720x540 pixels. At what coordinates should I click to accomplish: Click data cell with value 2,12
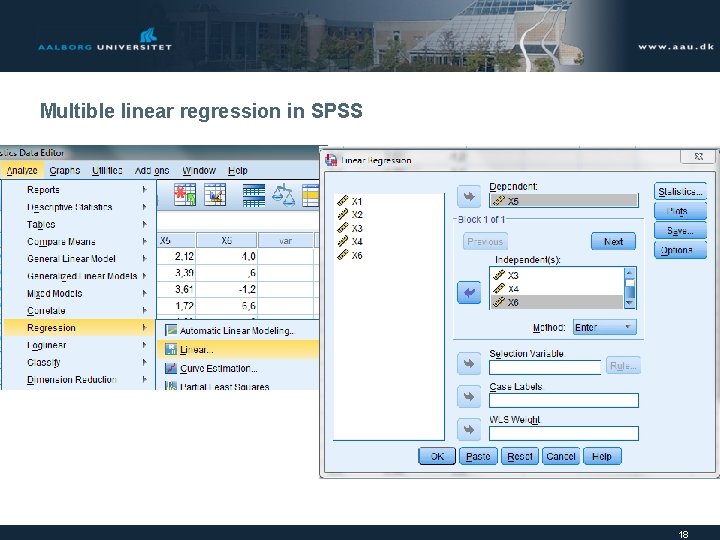tap(176, 256)
